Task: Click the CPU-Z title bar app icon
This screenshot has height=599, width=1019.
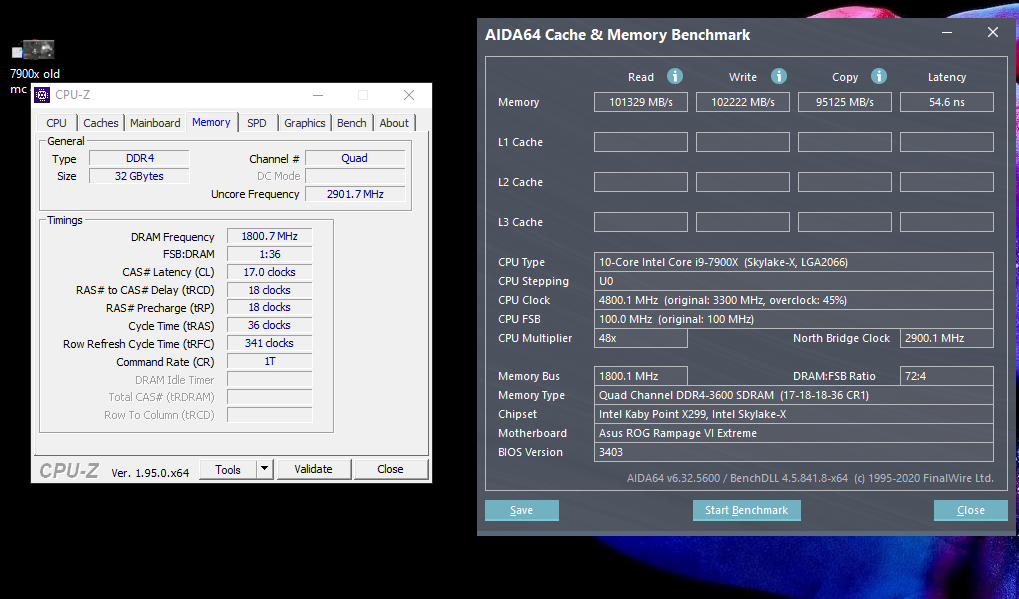Action: point(42,95)
